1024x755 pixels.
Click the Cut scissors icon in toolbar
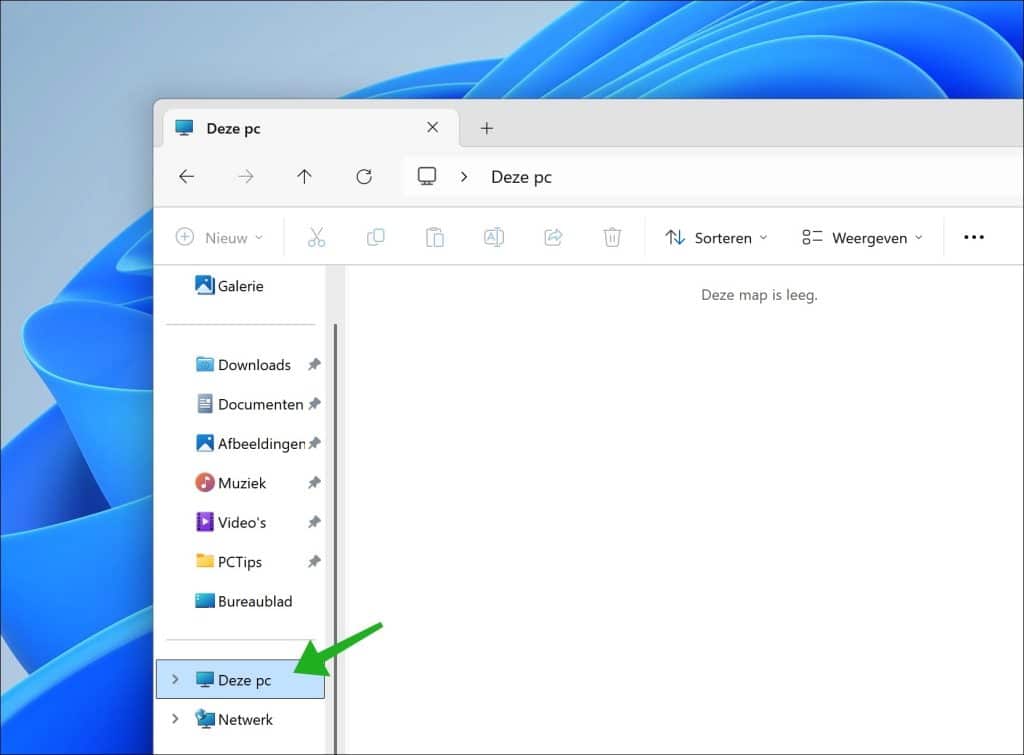point(316,238)
